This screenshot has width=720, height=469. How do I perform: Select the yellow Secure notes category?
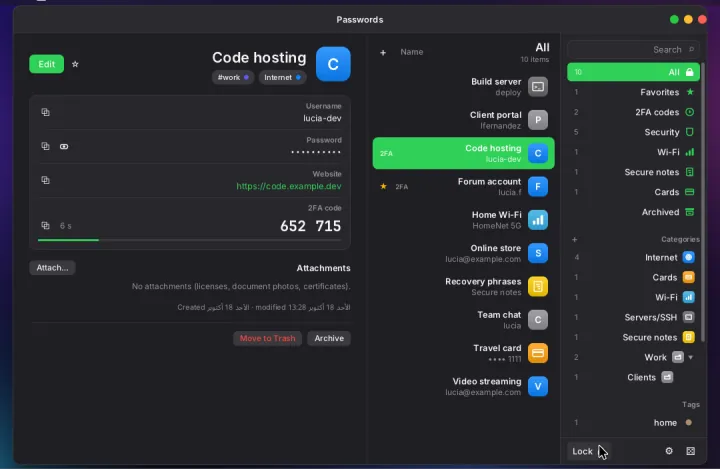[x=633, y=338]
